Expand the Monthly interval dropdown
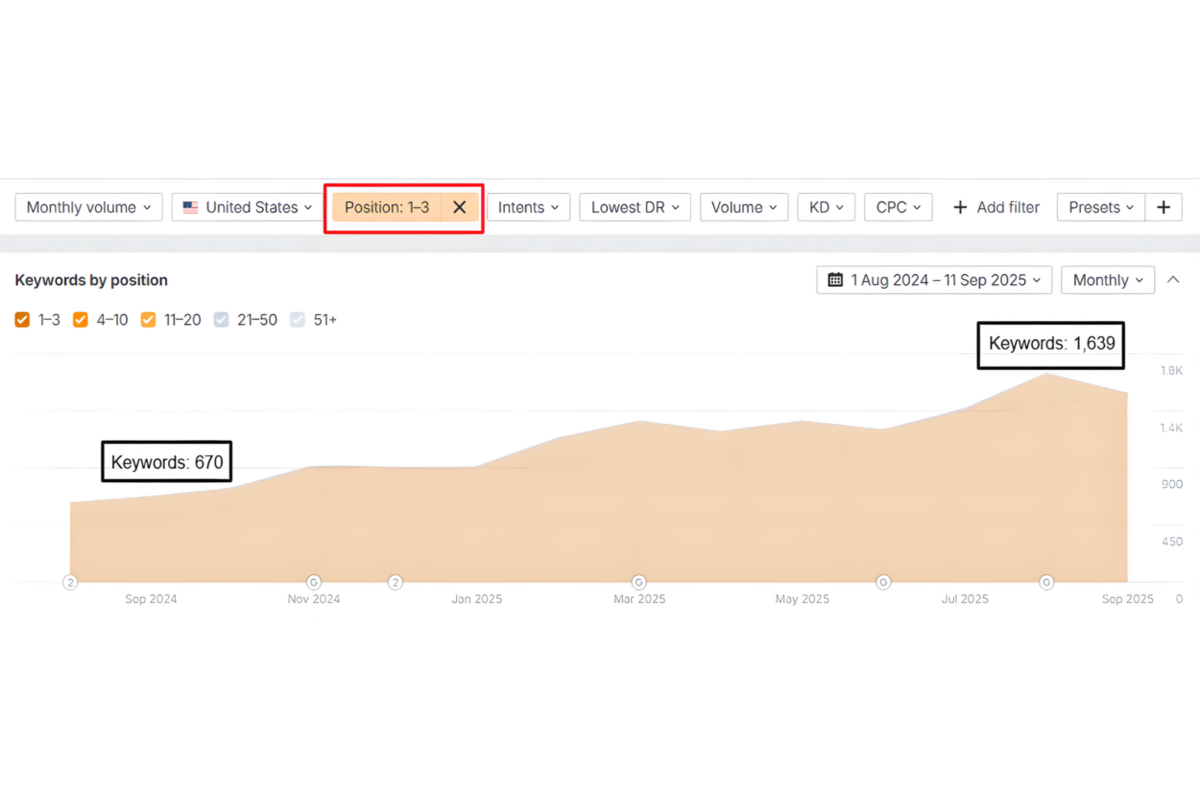 [1107, 280]
